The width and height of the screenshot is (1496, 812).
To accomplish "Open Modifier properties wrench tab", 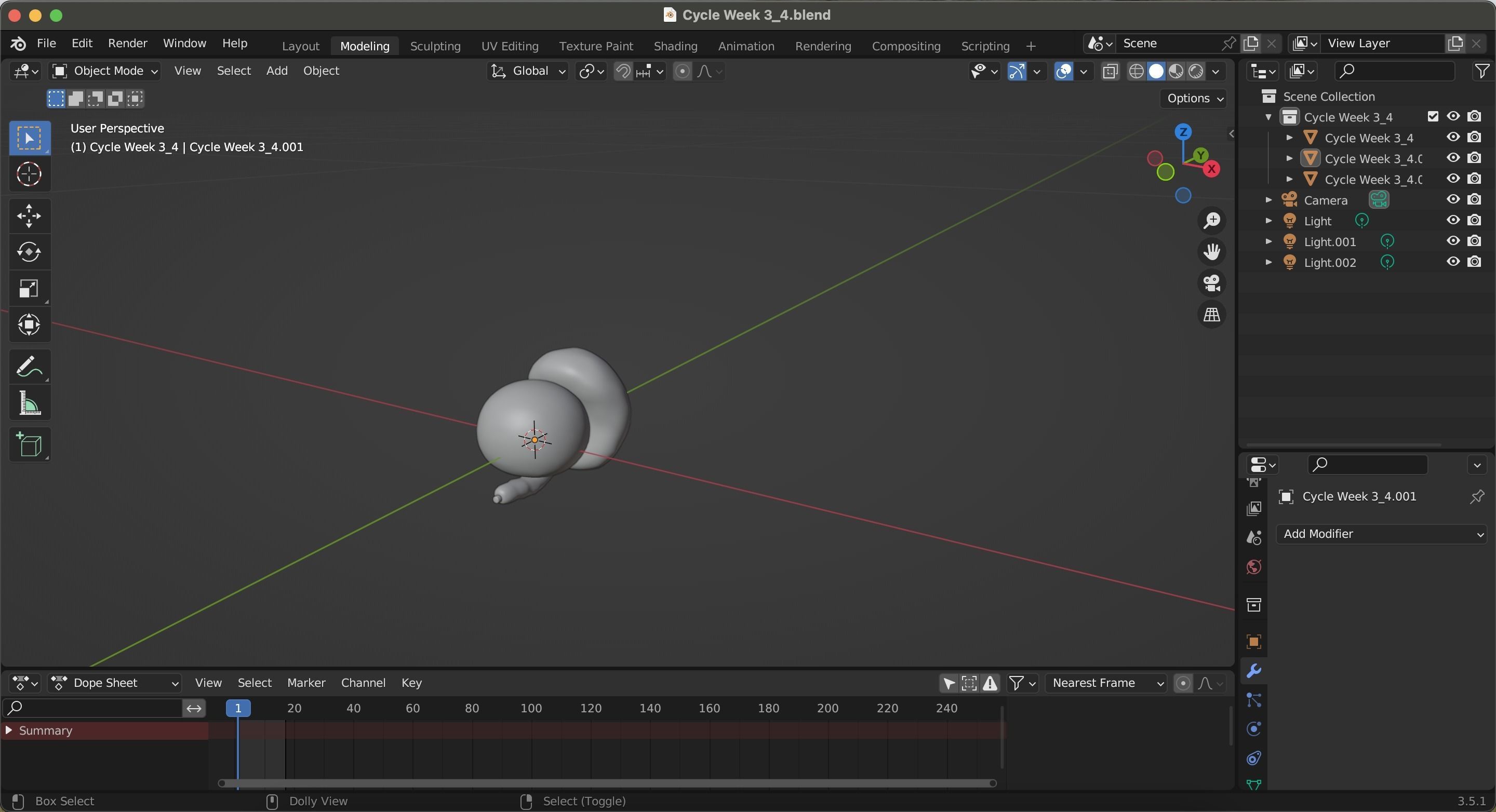I will point(1254,671).
